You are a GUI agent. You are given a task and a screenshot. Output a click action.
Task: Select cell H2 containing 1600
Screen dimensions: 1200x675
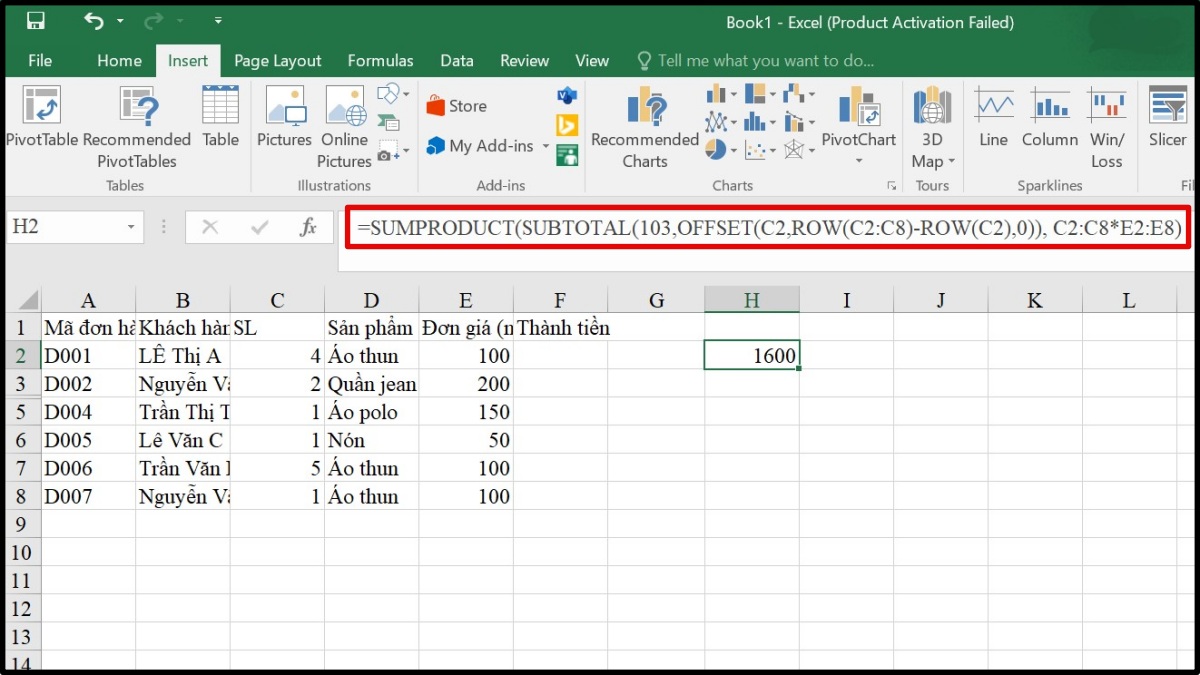pyautogui.click(x=751, y=355)
